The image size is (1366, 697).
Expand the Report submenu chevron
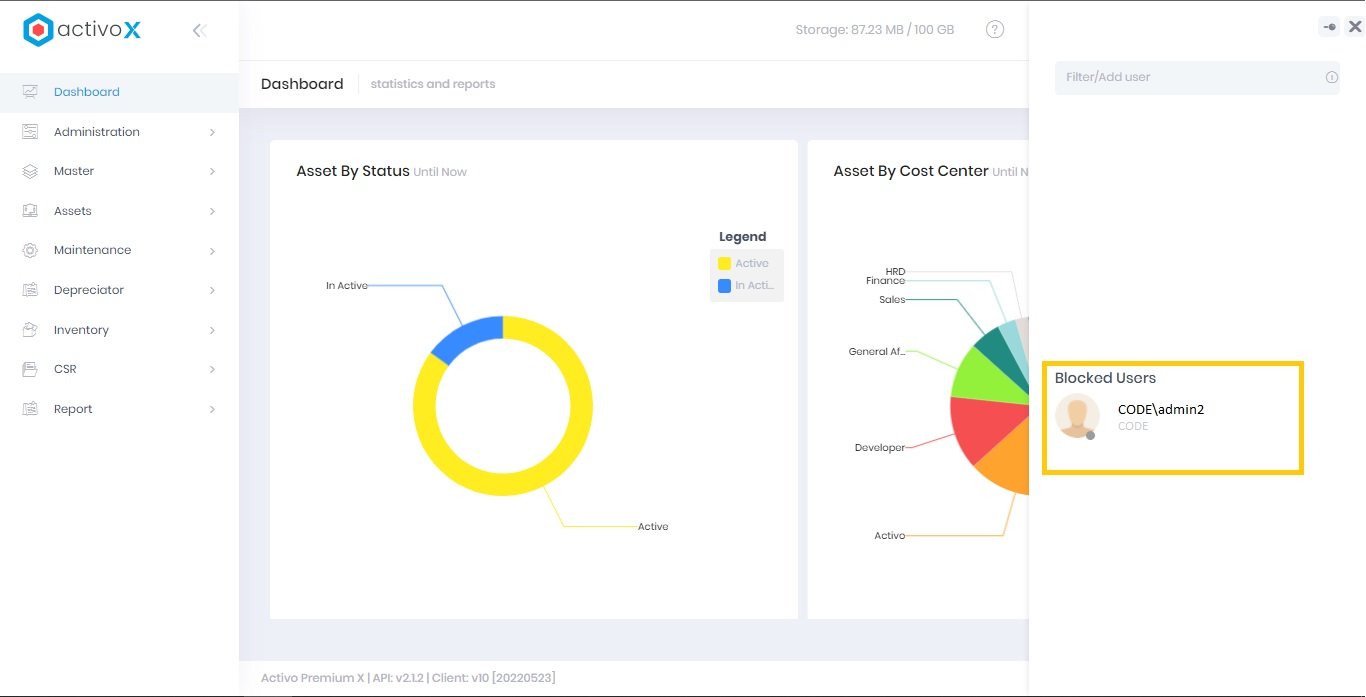click(212, 409)
